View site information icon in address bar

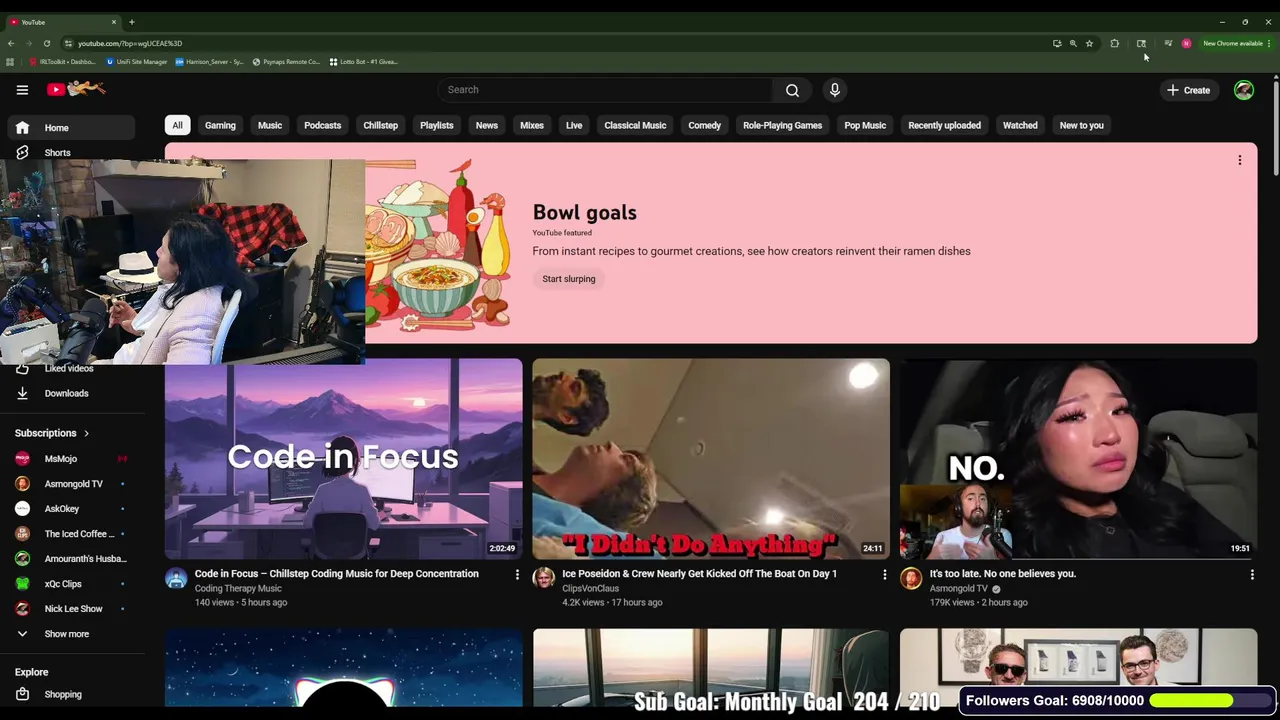tap(68, 43)
